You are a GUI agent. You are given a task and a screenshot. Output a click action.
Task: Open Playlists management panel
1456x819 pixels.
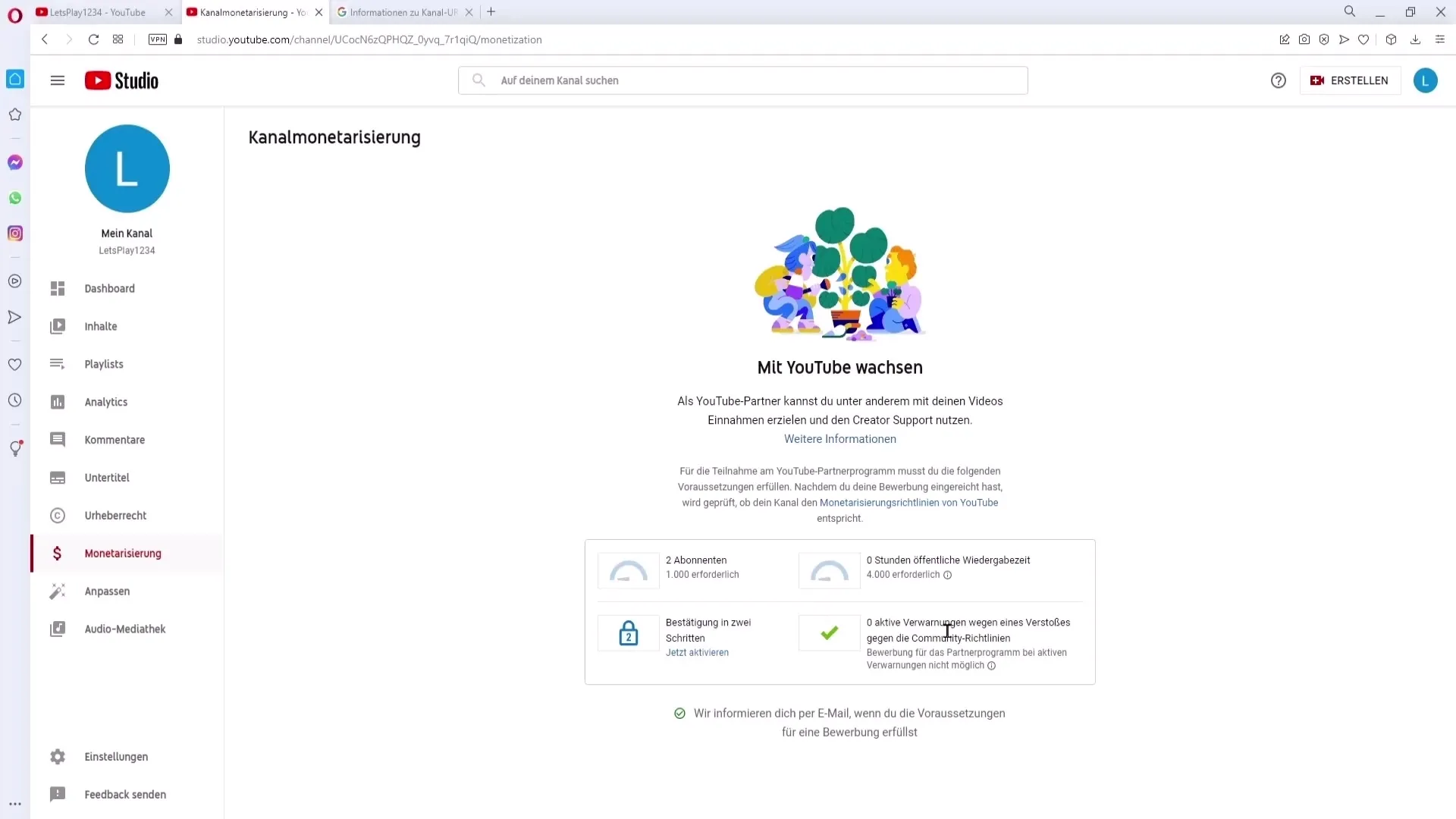click(x=104, y=363)
